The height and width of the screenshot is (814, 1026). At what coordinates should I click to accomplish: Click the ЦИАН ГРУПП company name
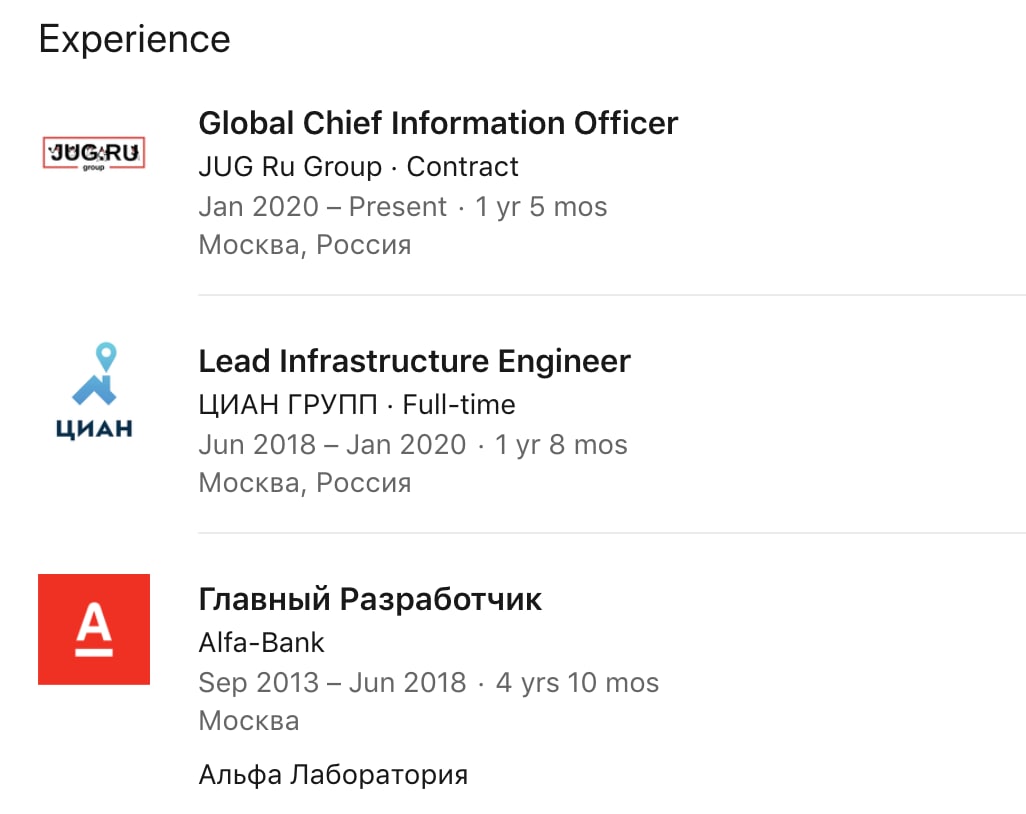pyautogui.click(x=288, y=405)
